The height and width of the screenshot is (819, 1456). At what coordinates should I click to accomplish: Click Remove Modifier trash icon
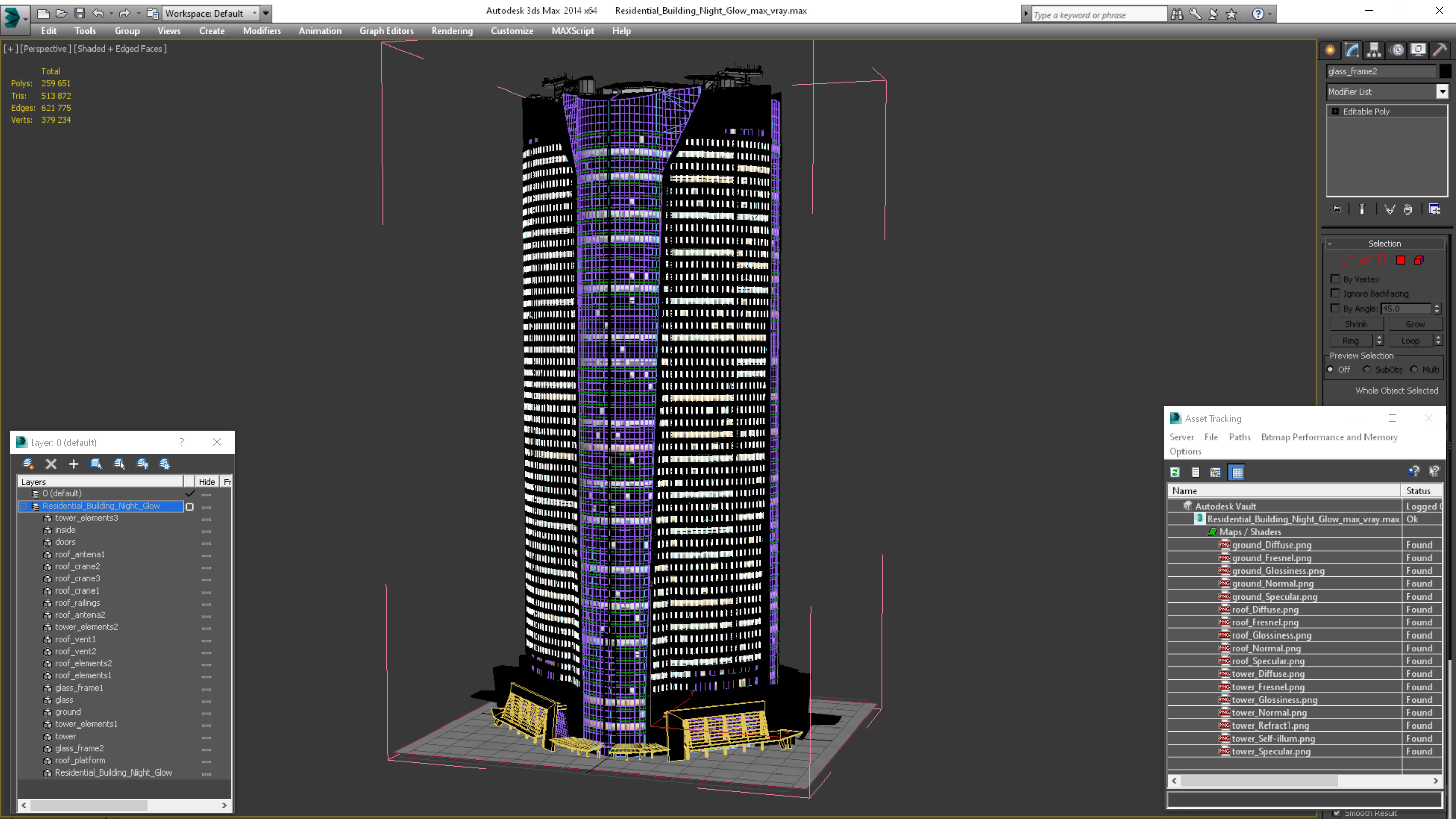[1408, 209]
